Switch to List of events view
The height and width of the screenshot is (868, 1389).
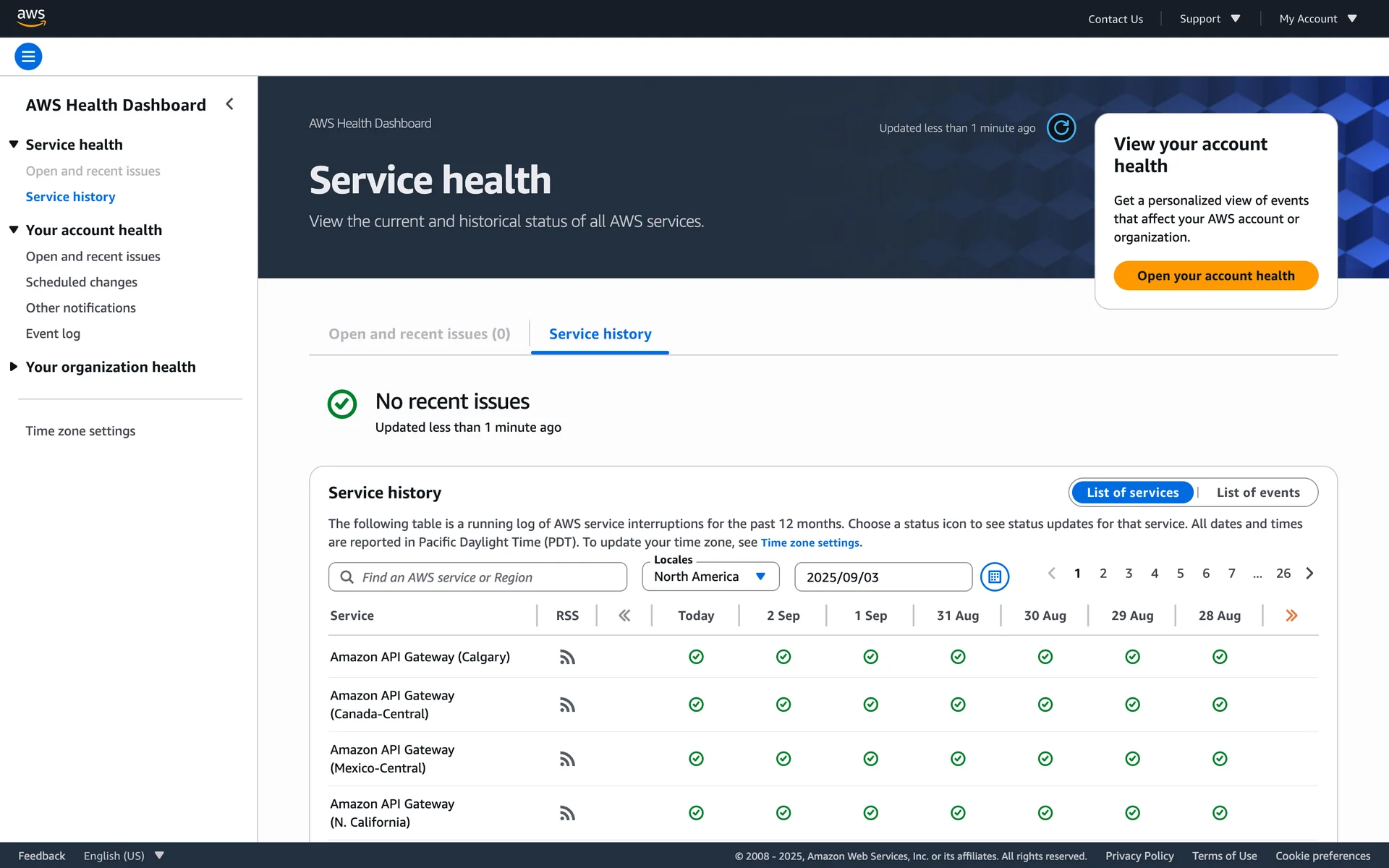point(1257,493)
